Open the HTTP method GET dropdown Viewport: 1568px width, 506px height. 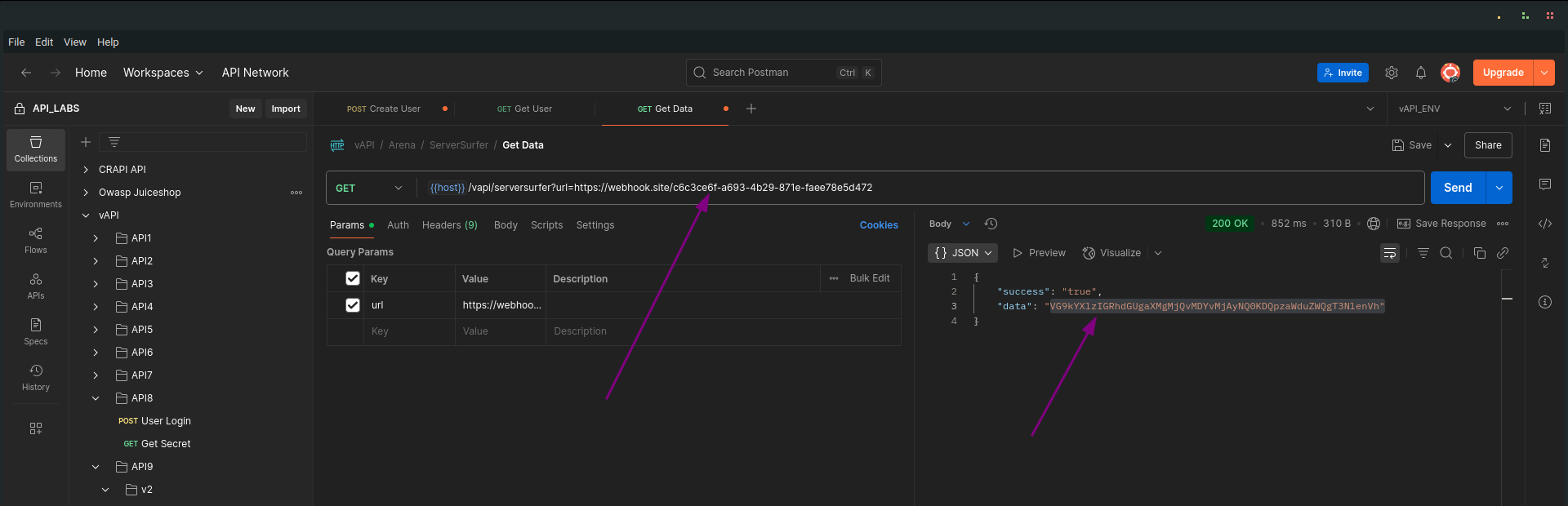[x=370, y=188]
